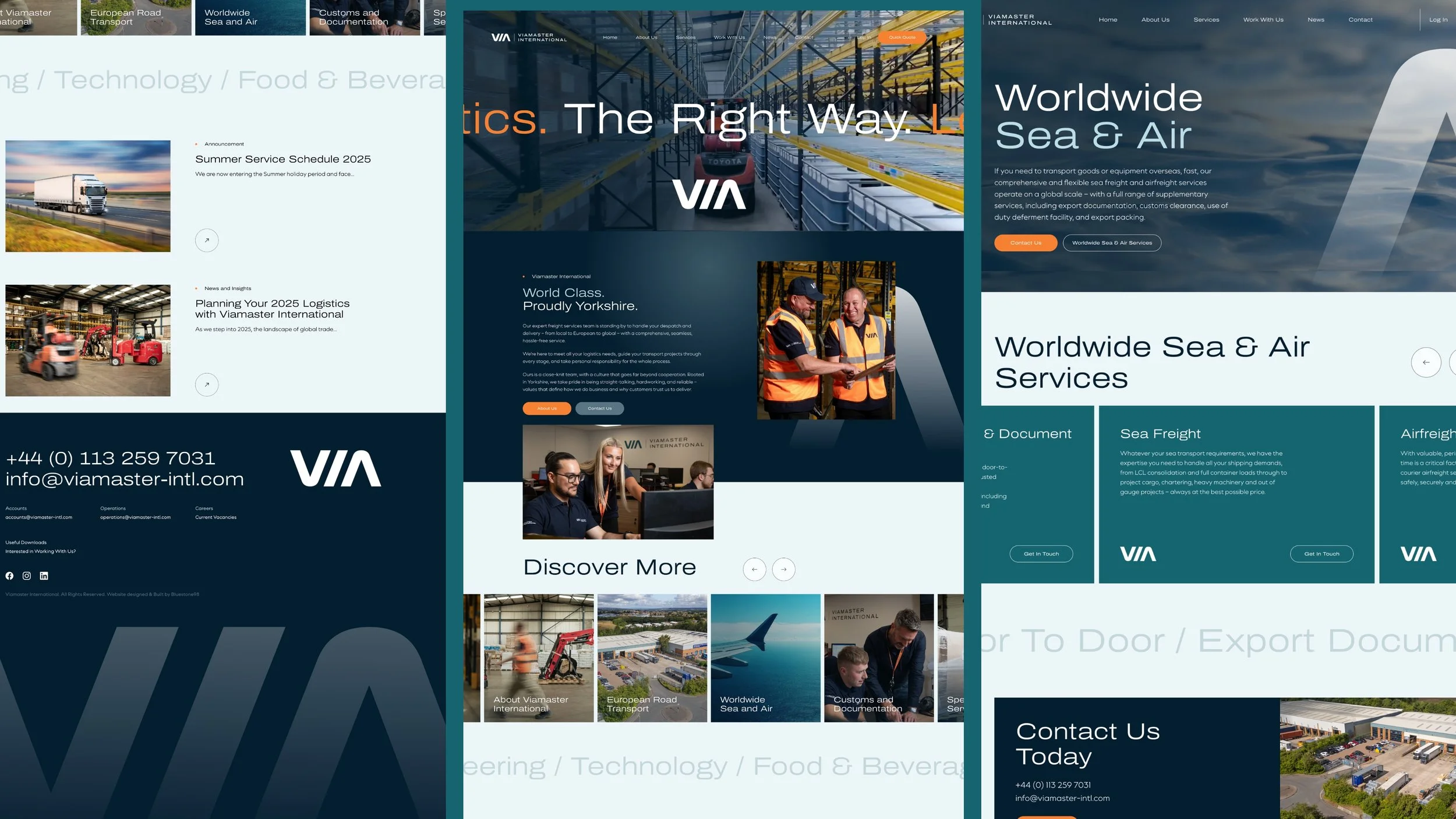Image resolution: width=1456 pixels, height=819 pixels.
Task: Click the Announcement tag above Summer Service Schedule
Action: click(224, 144)
